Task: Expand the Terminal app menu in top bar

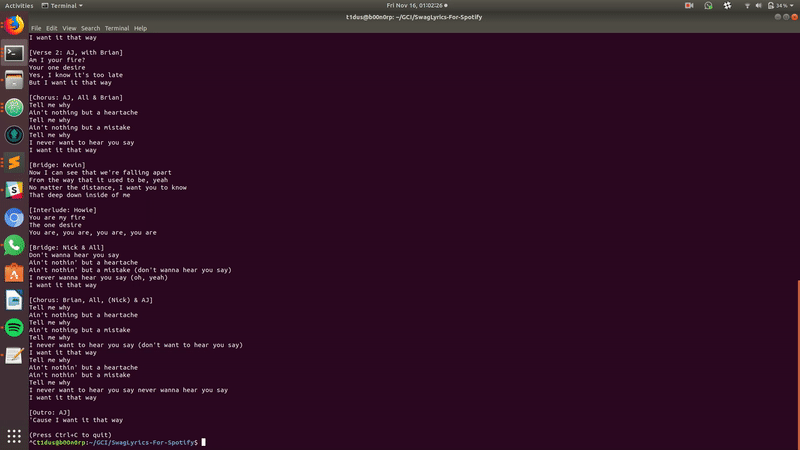Action: pos(62,6)
